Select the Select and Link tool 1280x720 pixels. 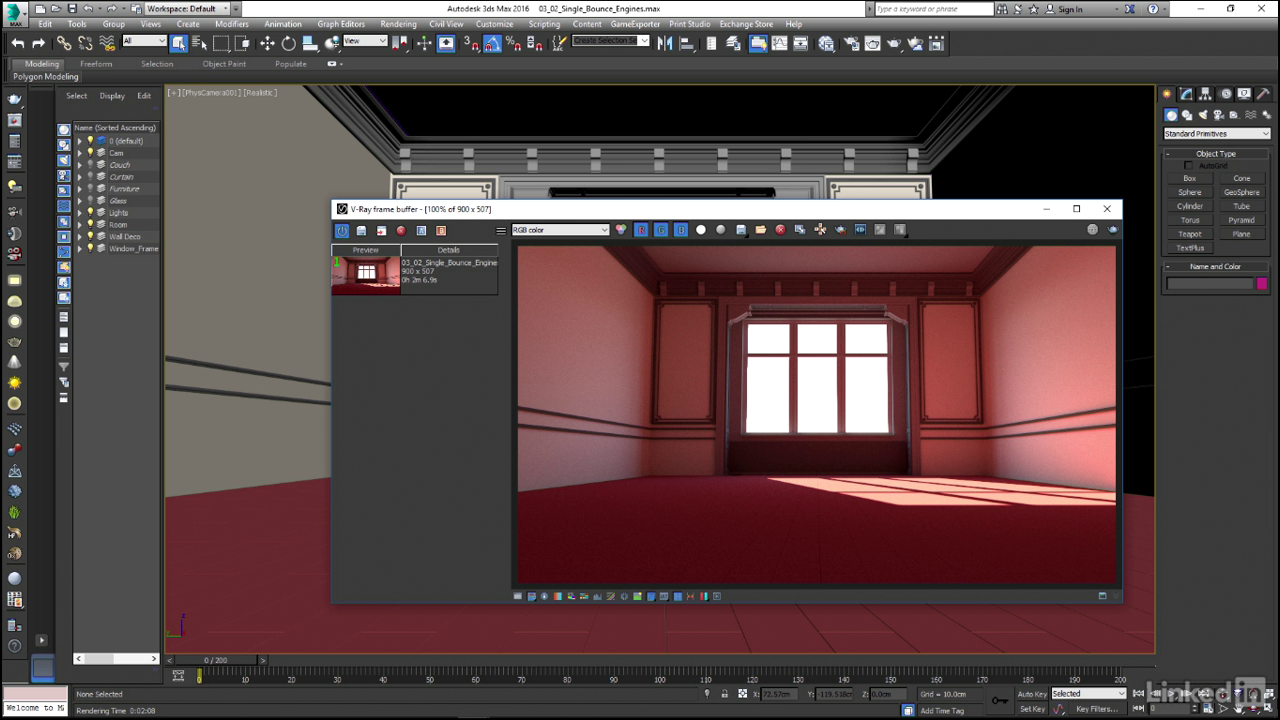pos(64,43)
